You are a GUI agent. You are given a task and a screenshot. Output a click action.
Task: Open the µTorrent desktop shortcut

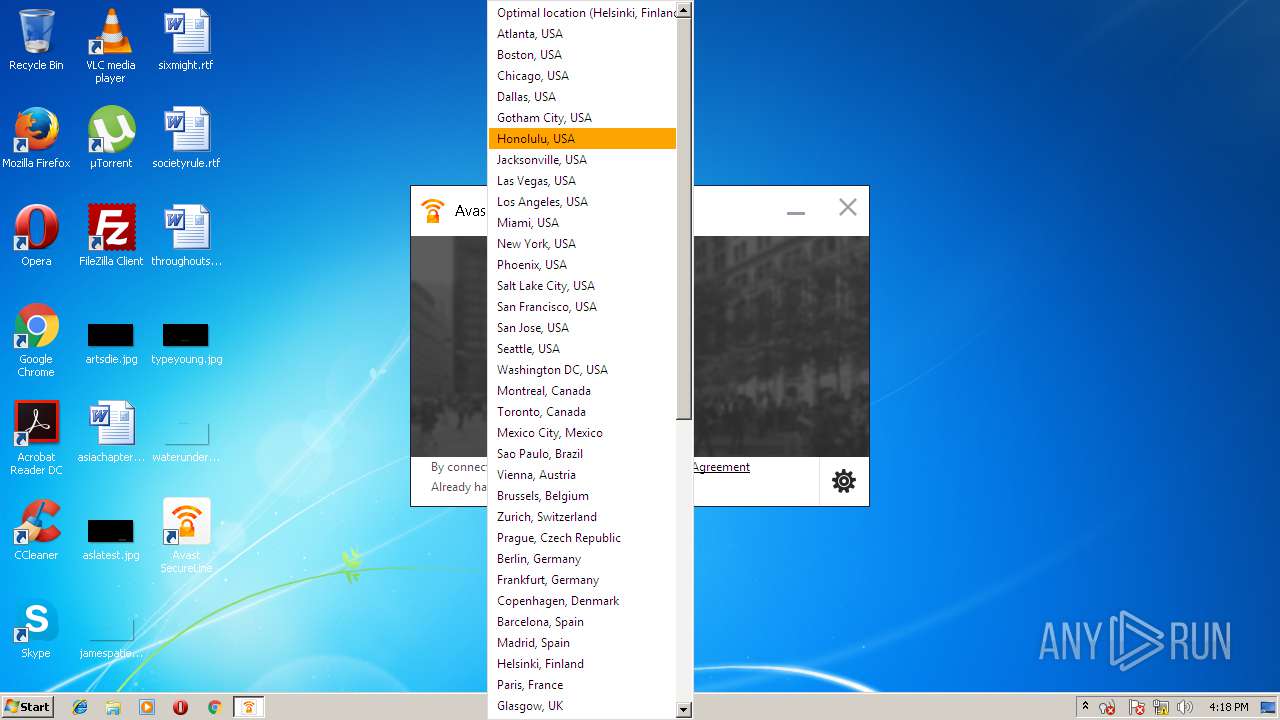111,138
